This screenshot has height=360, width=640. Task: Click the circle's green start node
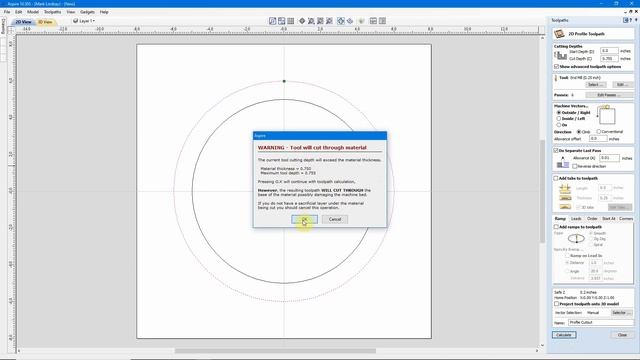click(x=284, y=81)
